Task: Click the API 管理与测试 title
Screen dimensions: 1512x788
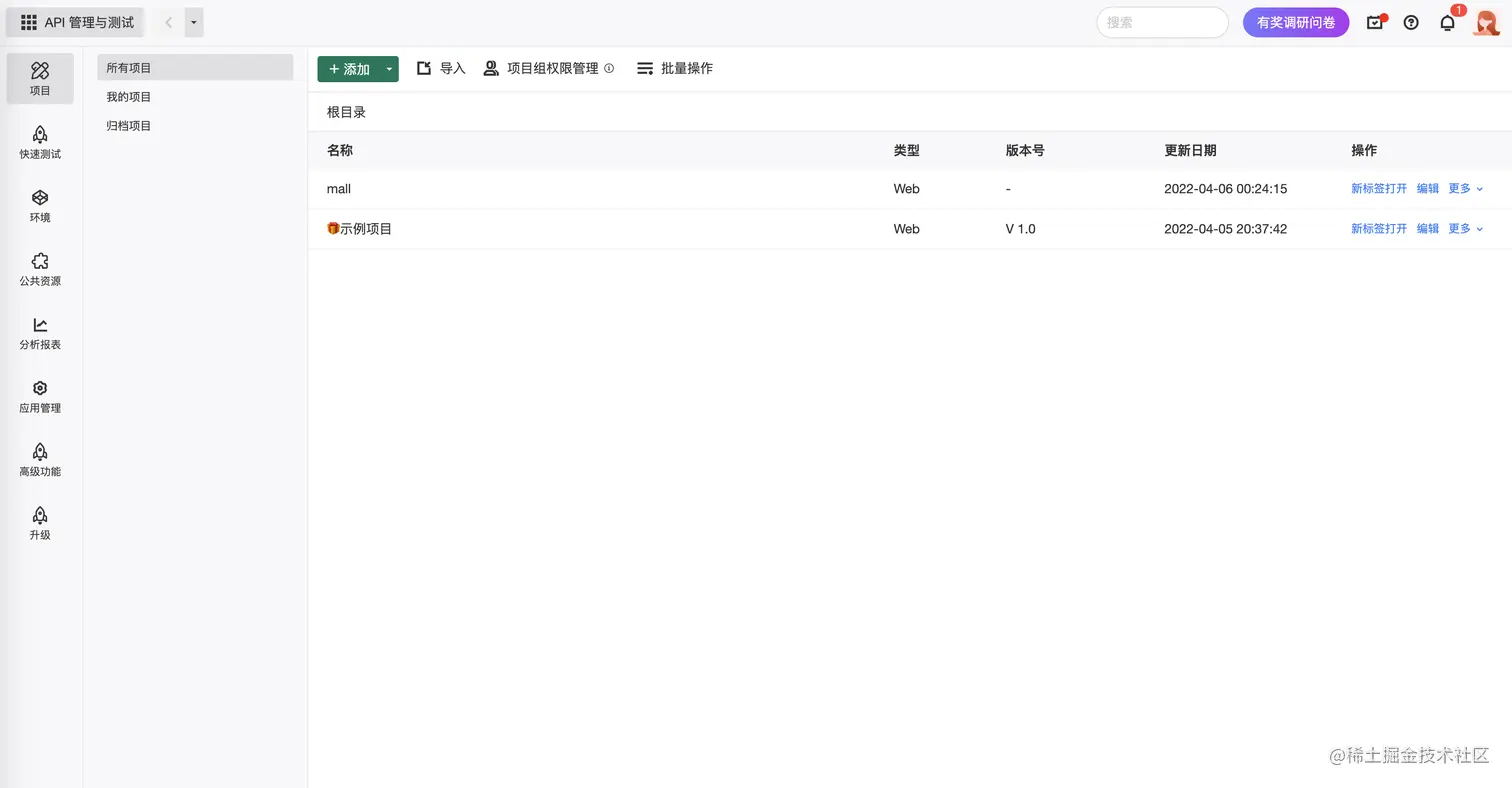Action: (89, 22)
